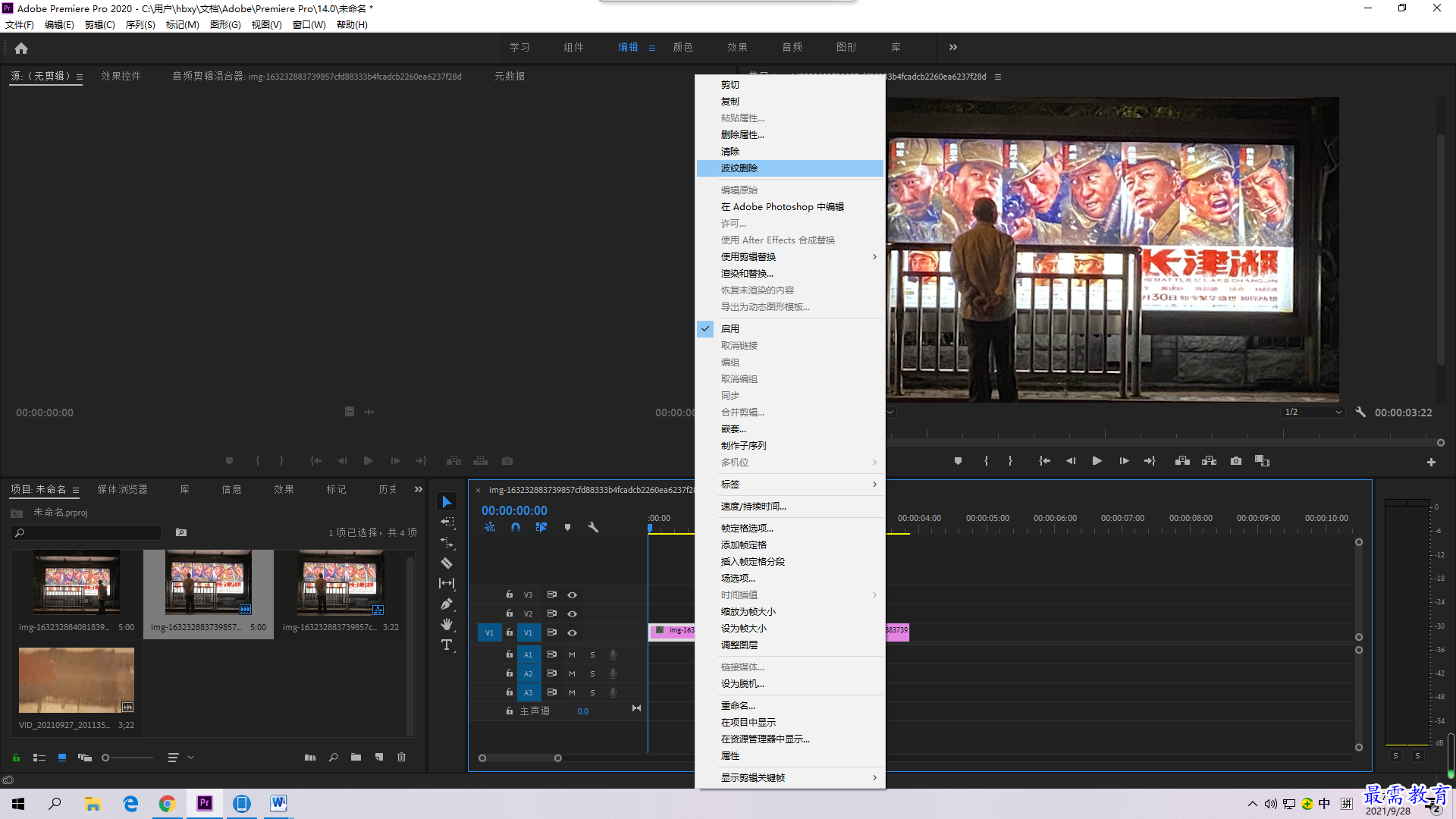
Task: Open playback resolution 1/2 dropdown
Action: [x=1313, y=412]
